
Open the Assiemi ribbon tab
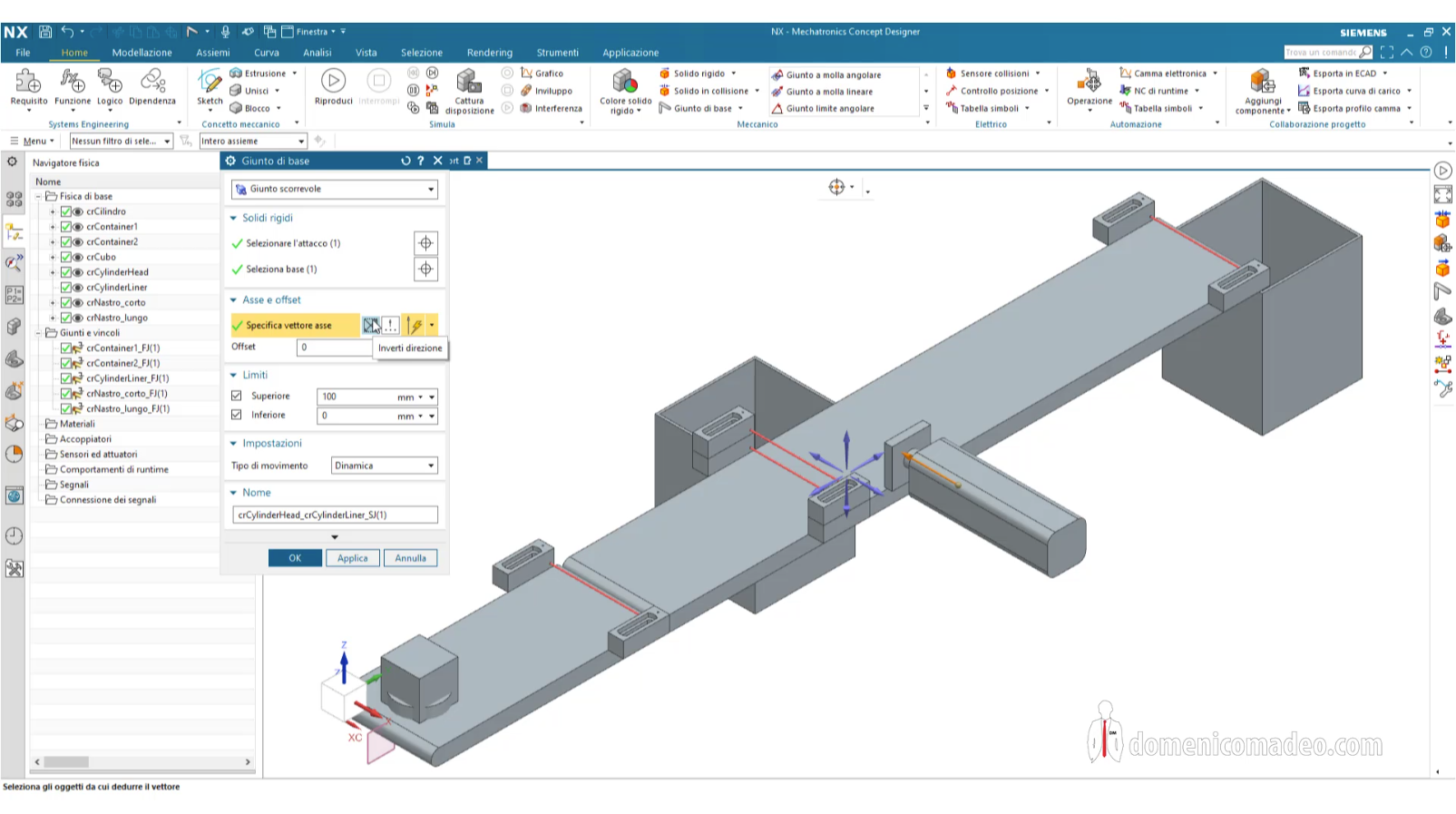(213, 53)
